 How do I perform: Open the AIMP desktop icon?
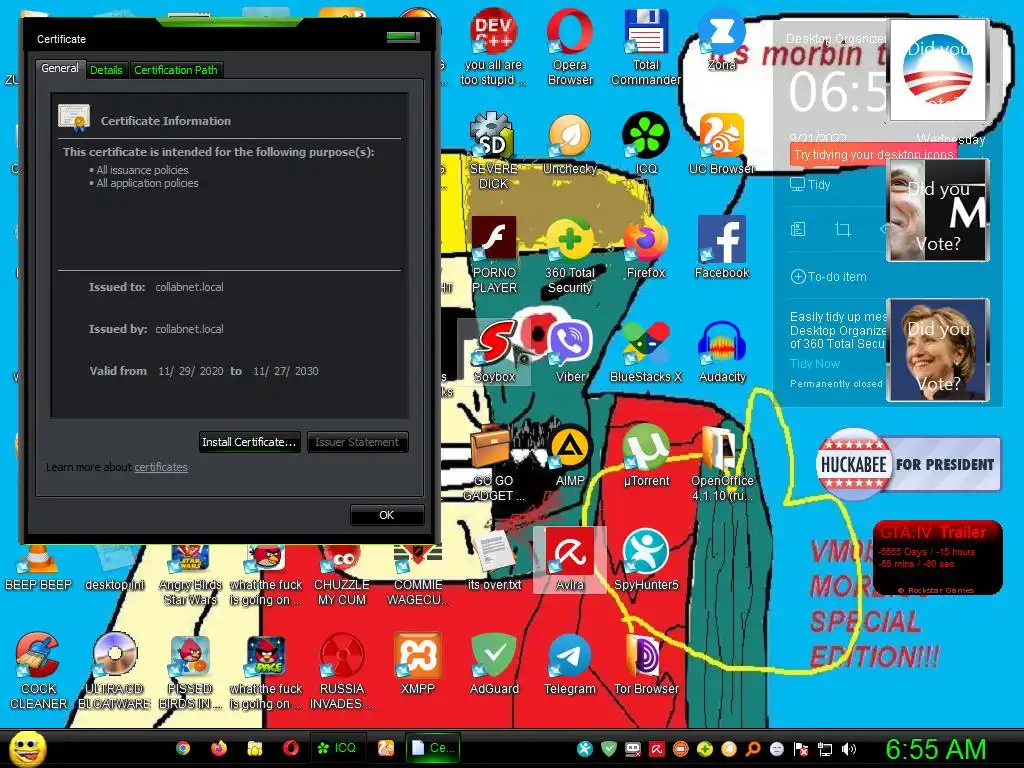pos(569,456)
